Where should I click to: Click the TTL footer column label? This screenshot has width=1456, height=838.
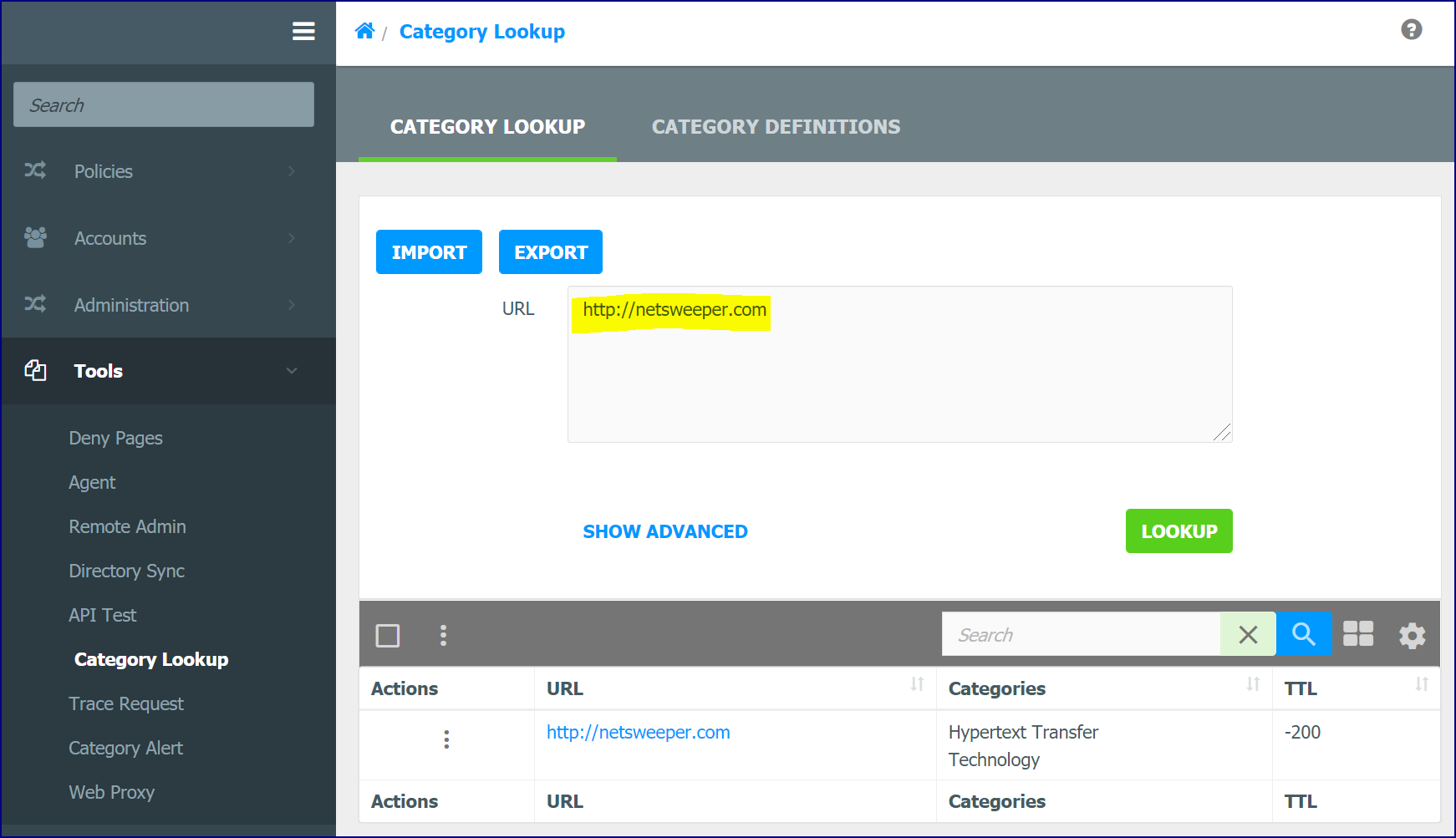coord(1301,801)
